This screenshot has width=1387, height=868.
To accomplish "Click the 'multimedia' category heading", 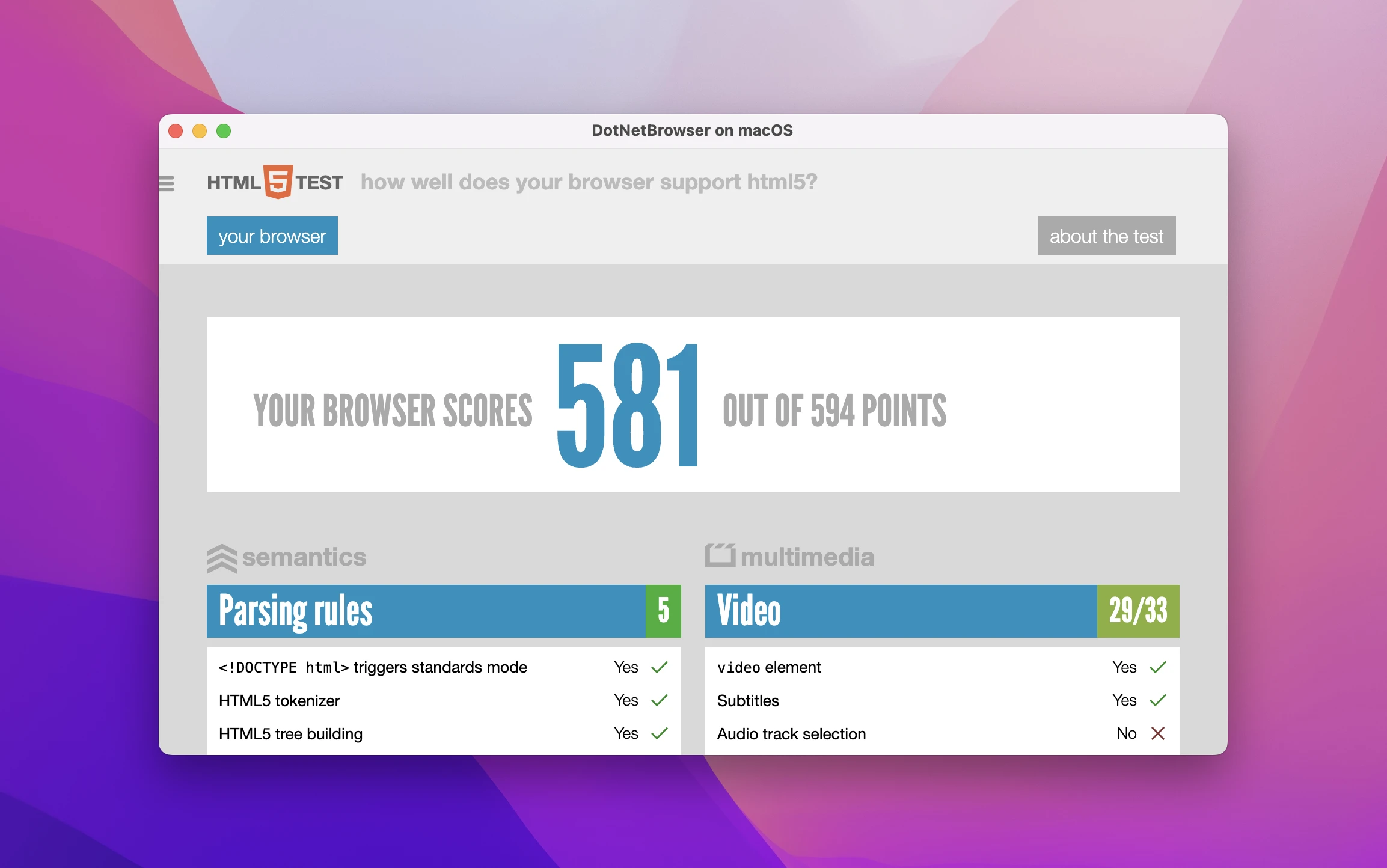I will tap(807, 557).
